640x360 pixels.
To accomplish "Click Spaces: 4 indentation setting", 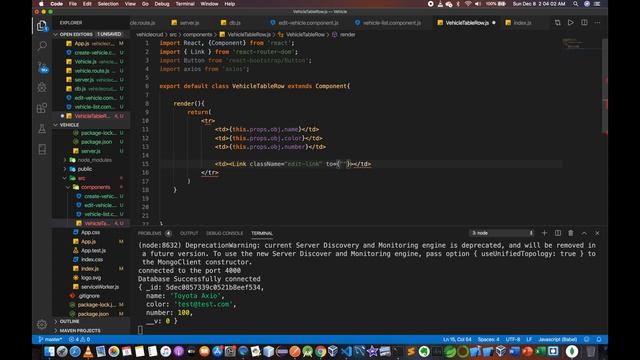I will pos(489,339).
